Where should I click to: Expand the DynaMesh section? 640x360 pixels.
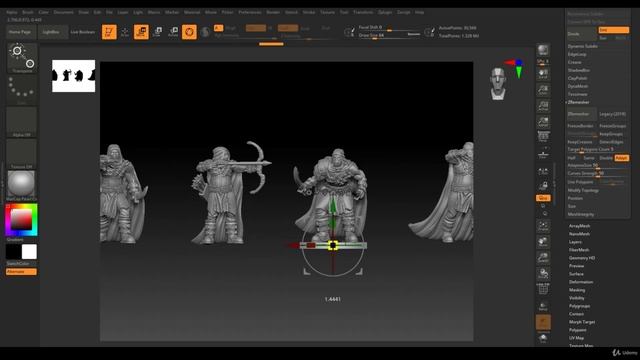pyautogui.click(x=578, y=86)
